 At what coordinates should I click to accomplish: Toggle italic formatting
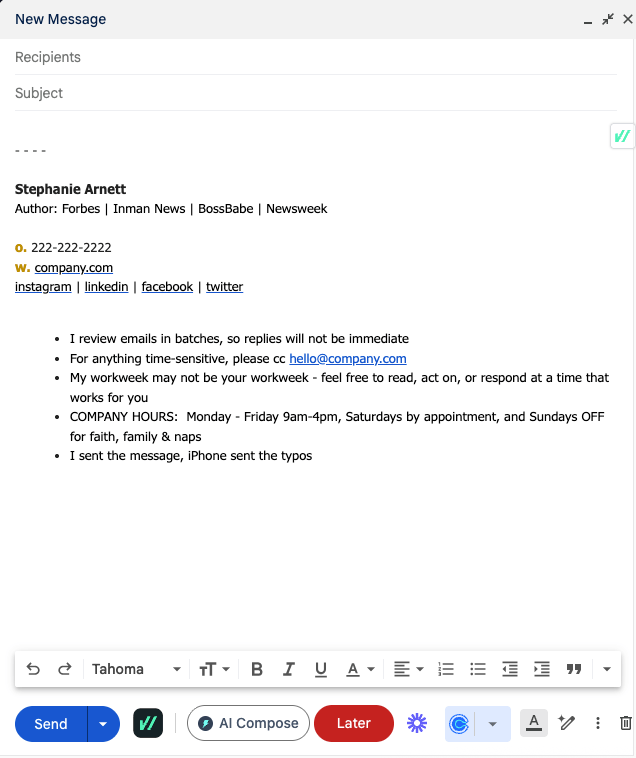(289, 669)
